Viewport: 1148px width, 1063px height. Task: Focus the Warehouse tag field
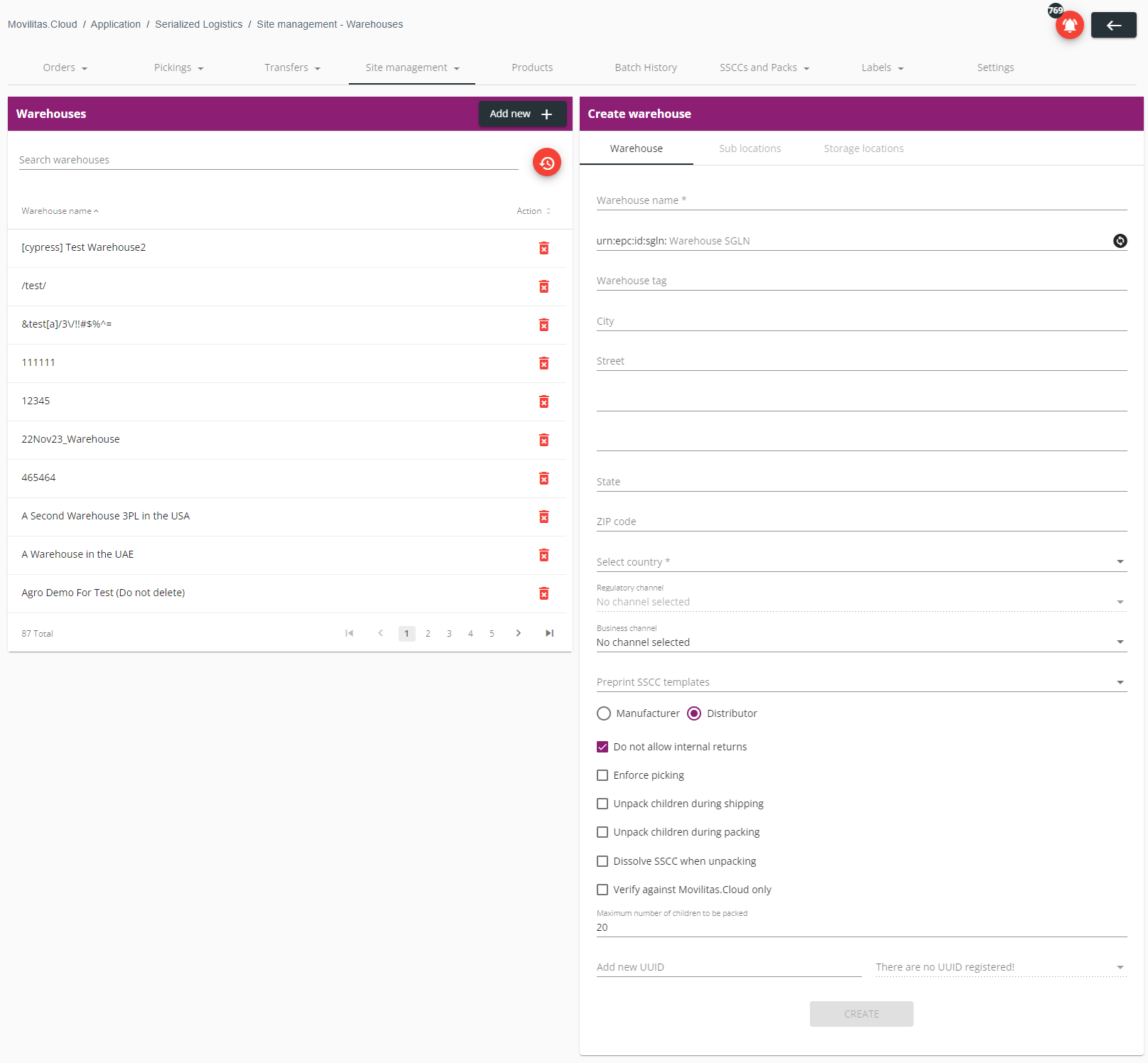click(x=862, y=281)
